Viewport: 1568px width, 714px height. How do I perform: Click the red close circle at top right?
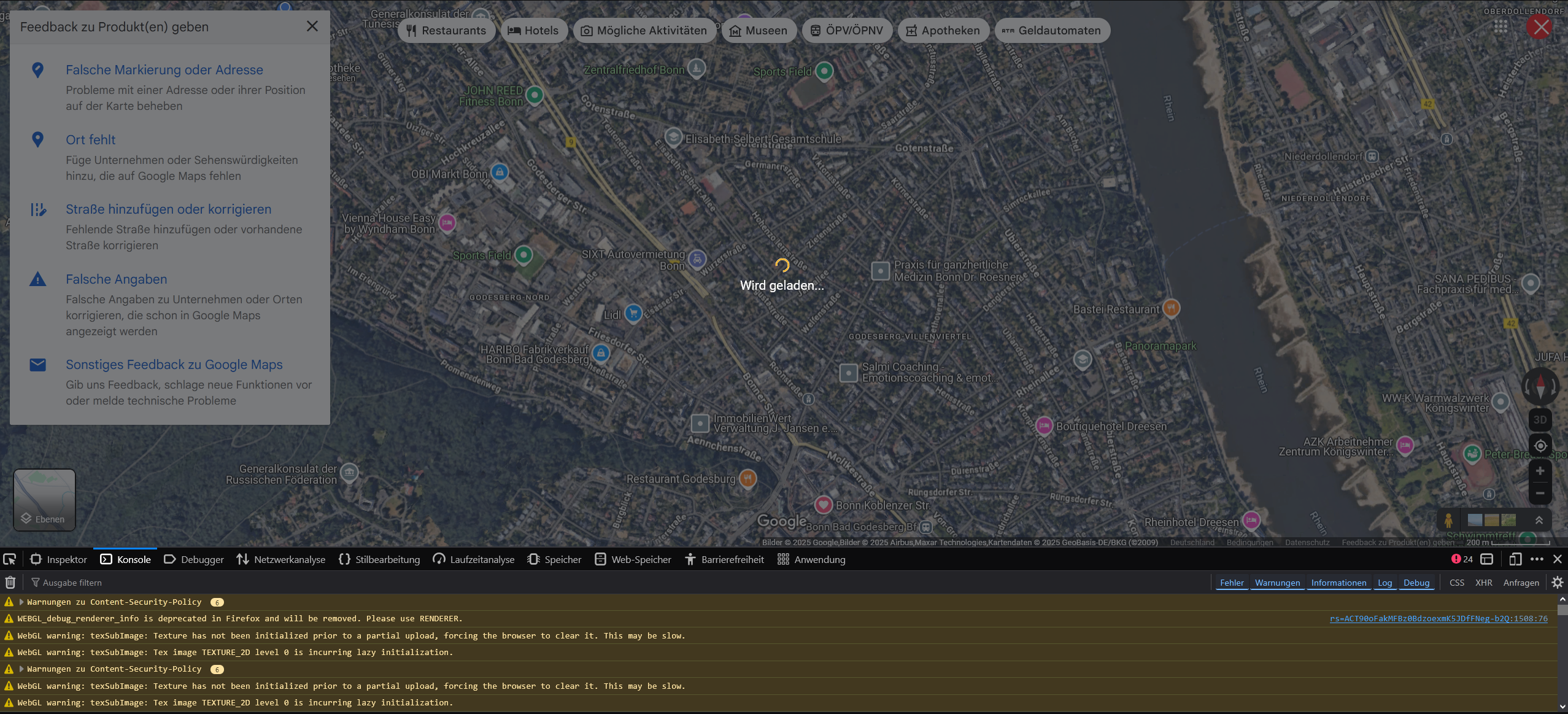(1540, 27)
